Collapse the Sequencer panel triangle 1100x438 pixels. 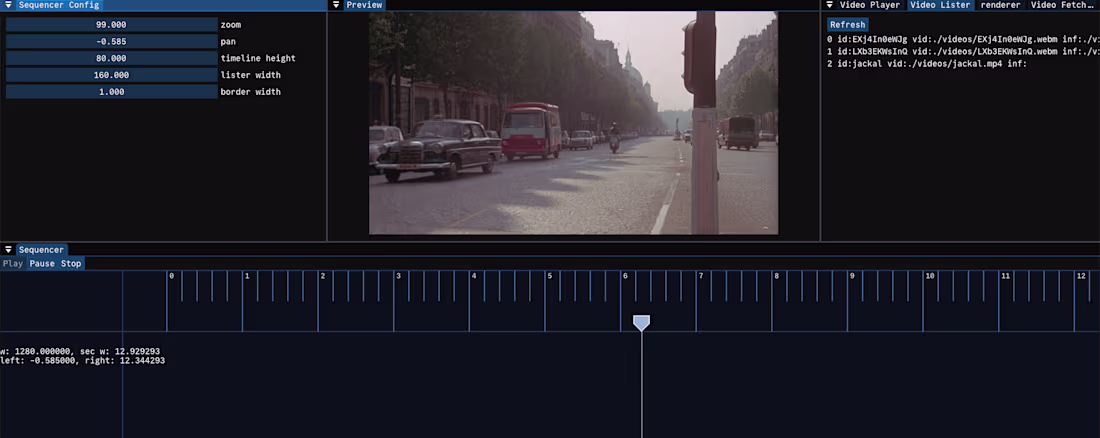(x=8, y=250)
